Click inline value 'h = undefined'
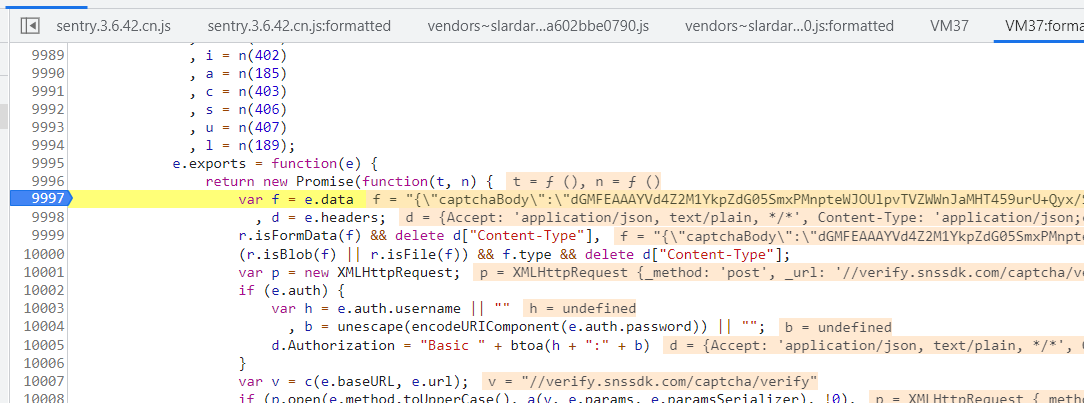1084x403 pixels. 579,308
